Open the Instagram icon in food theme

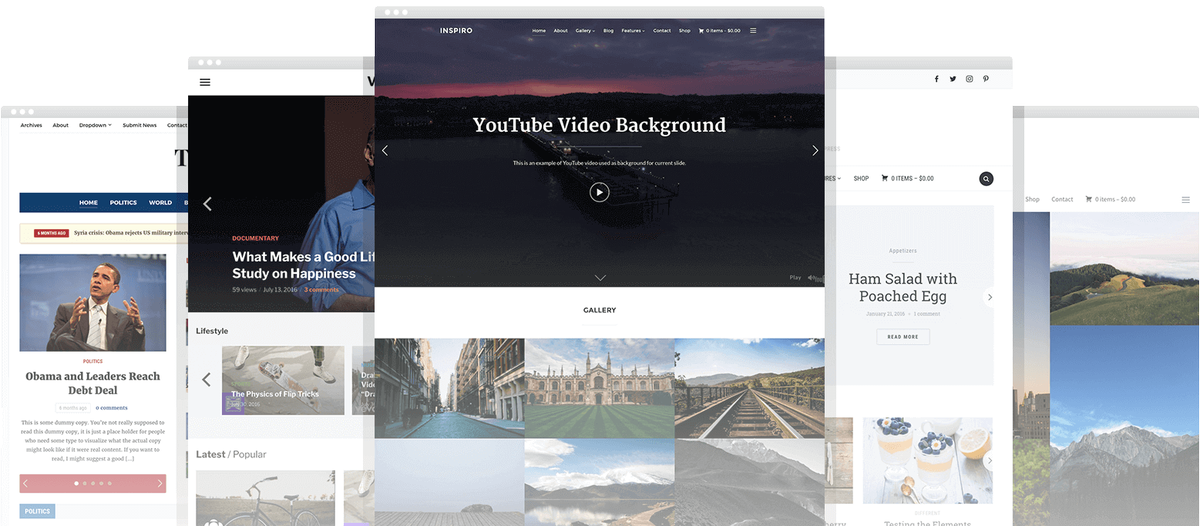pos(969,78)
